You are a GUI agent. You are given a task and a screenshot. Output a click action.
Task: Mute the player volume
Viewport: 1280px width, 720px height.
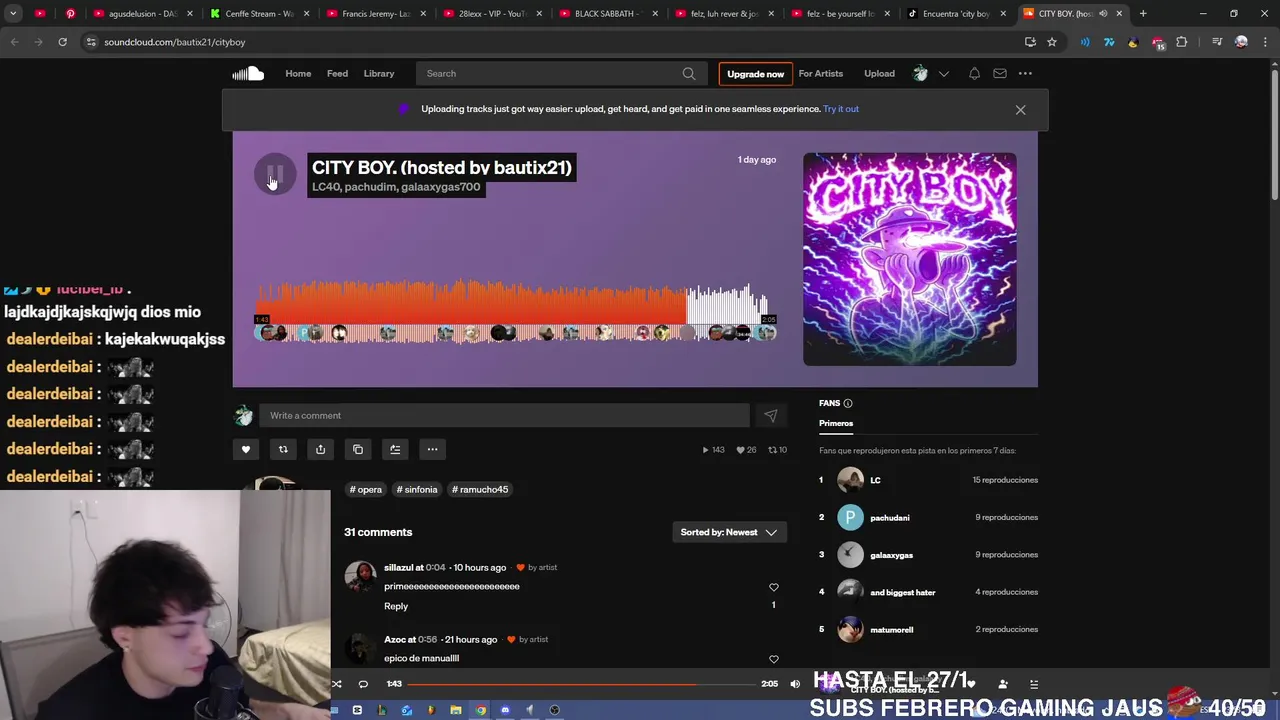click(x=795, y=684)
